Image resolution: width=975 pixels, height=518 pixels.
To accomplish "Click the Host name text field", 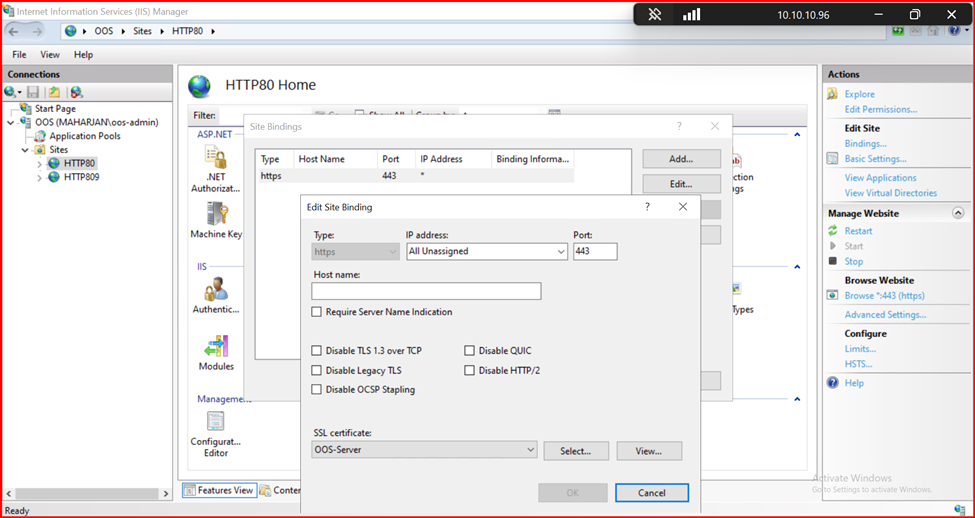I will 426,291.
